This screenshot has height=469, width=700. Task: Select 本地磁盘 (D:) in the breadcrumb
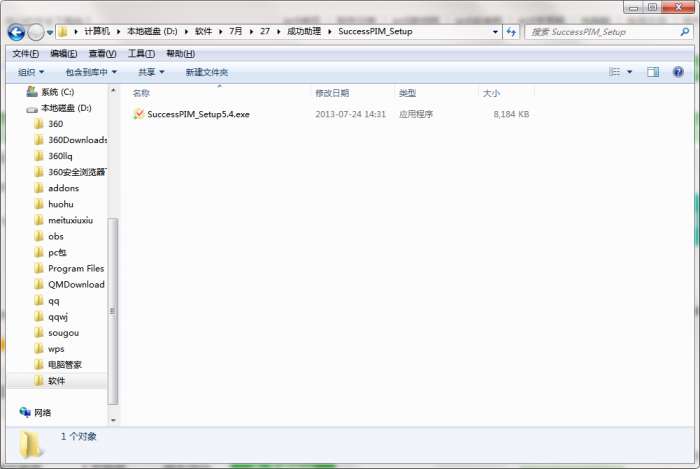(x=152, y=31)
